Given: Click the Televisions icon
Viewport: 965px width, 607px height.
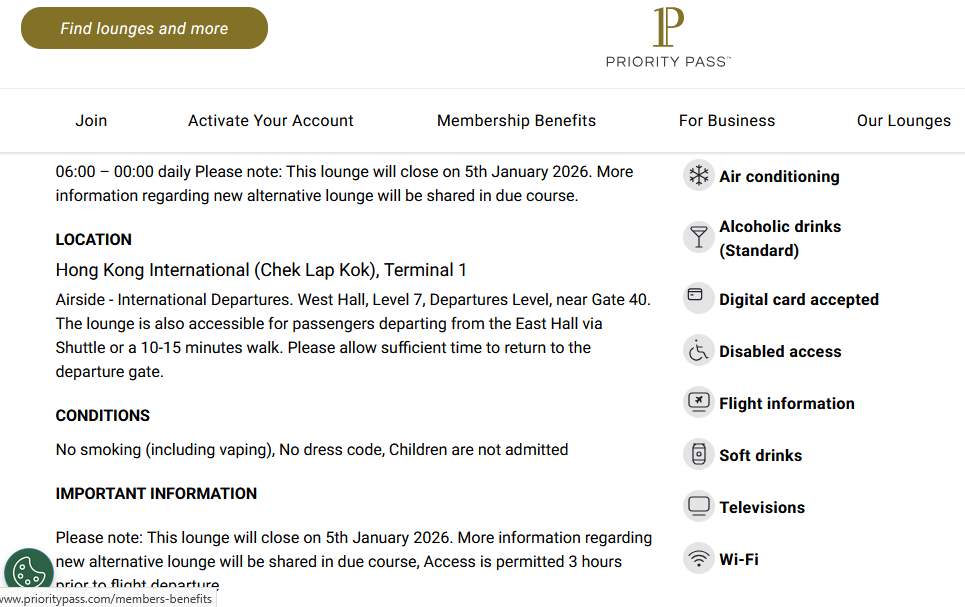Looking at the screenshot, I should point(698,506).
